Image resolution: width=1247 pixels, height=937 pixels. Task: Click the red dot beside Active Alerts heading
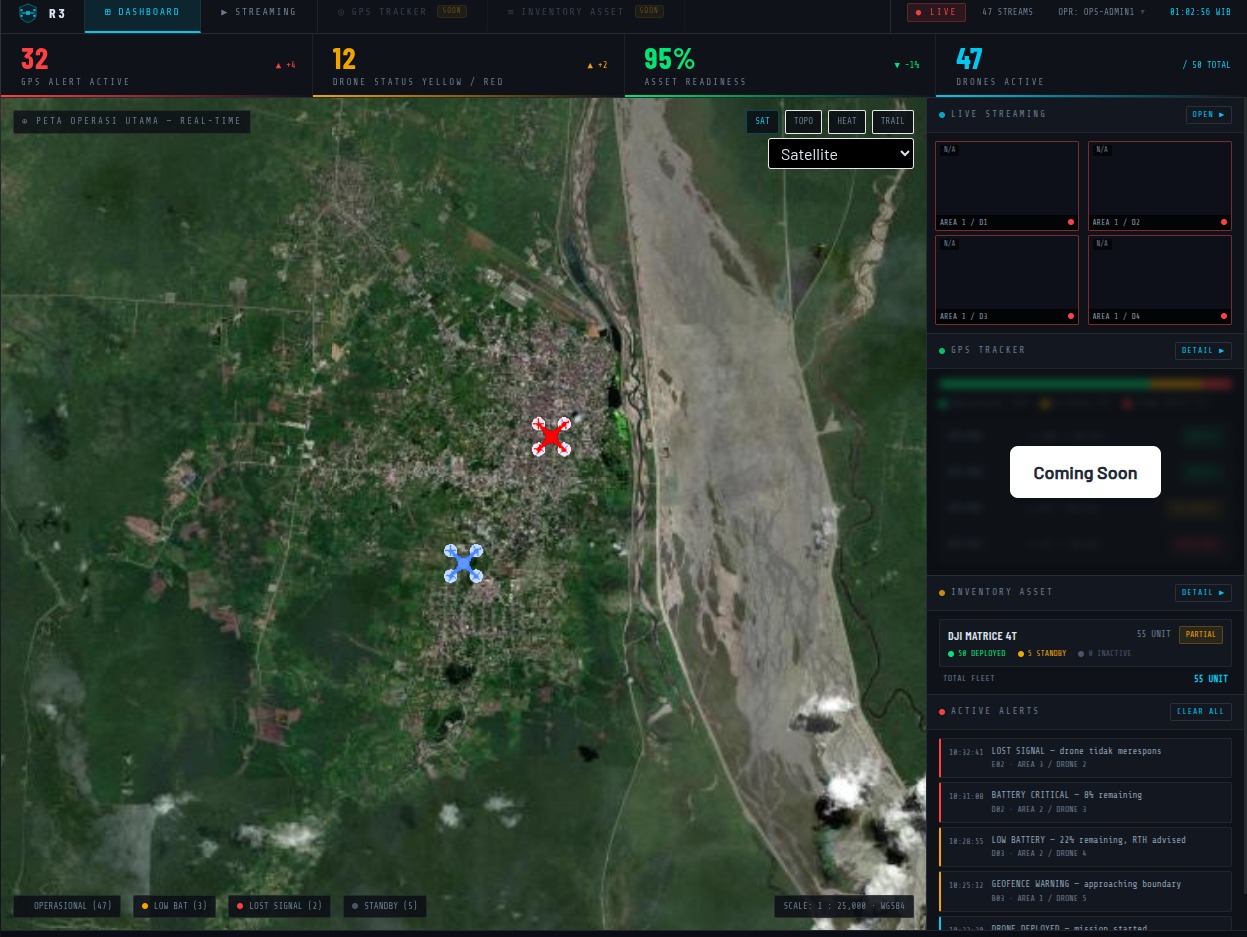point(942,712)
